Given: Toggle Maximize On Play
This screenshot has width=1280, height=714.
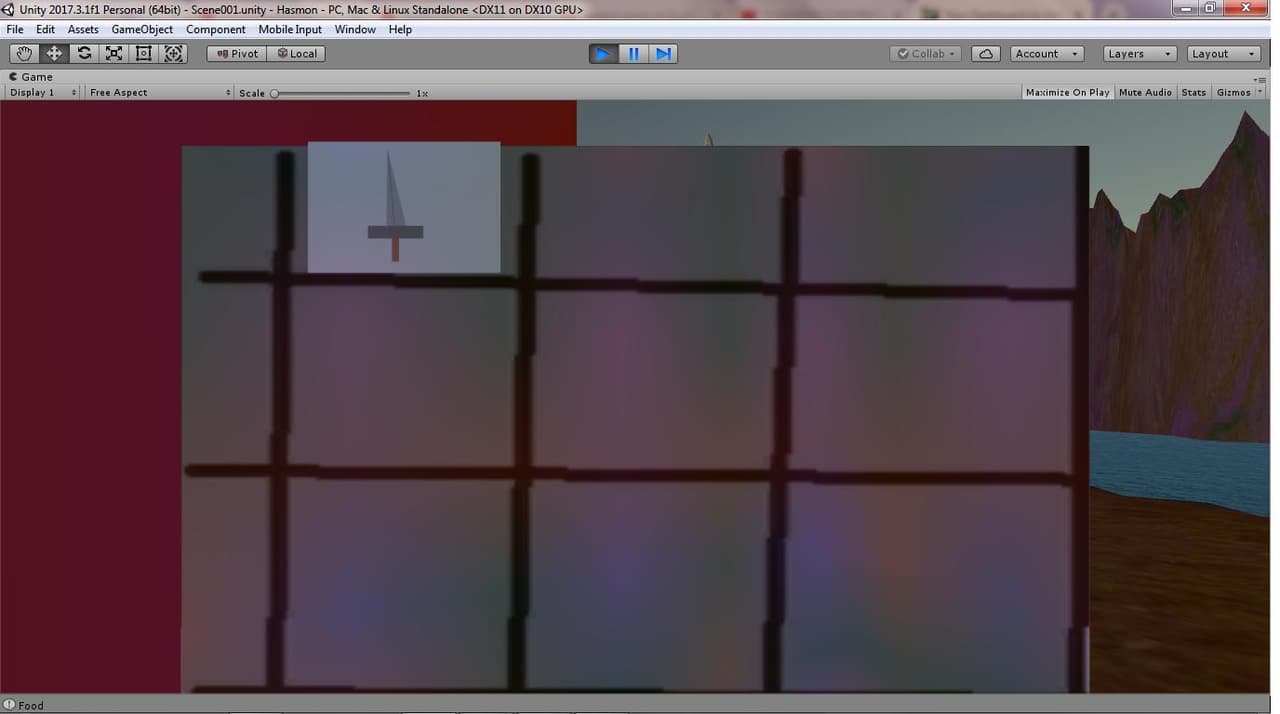Looking at the screenshot, I should click(1067, 92).
